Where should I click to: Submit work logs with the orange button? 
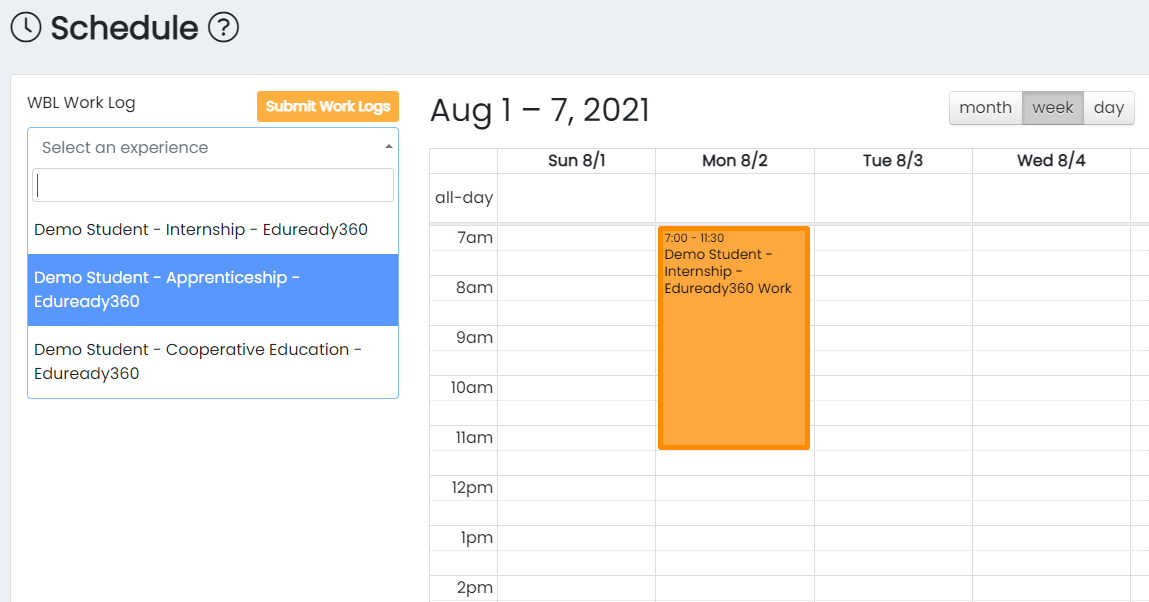tap(328, 106)
